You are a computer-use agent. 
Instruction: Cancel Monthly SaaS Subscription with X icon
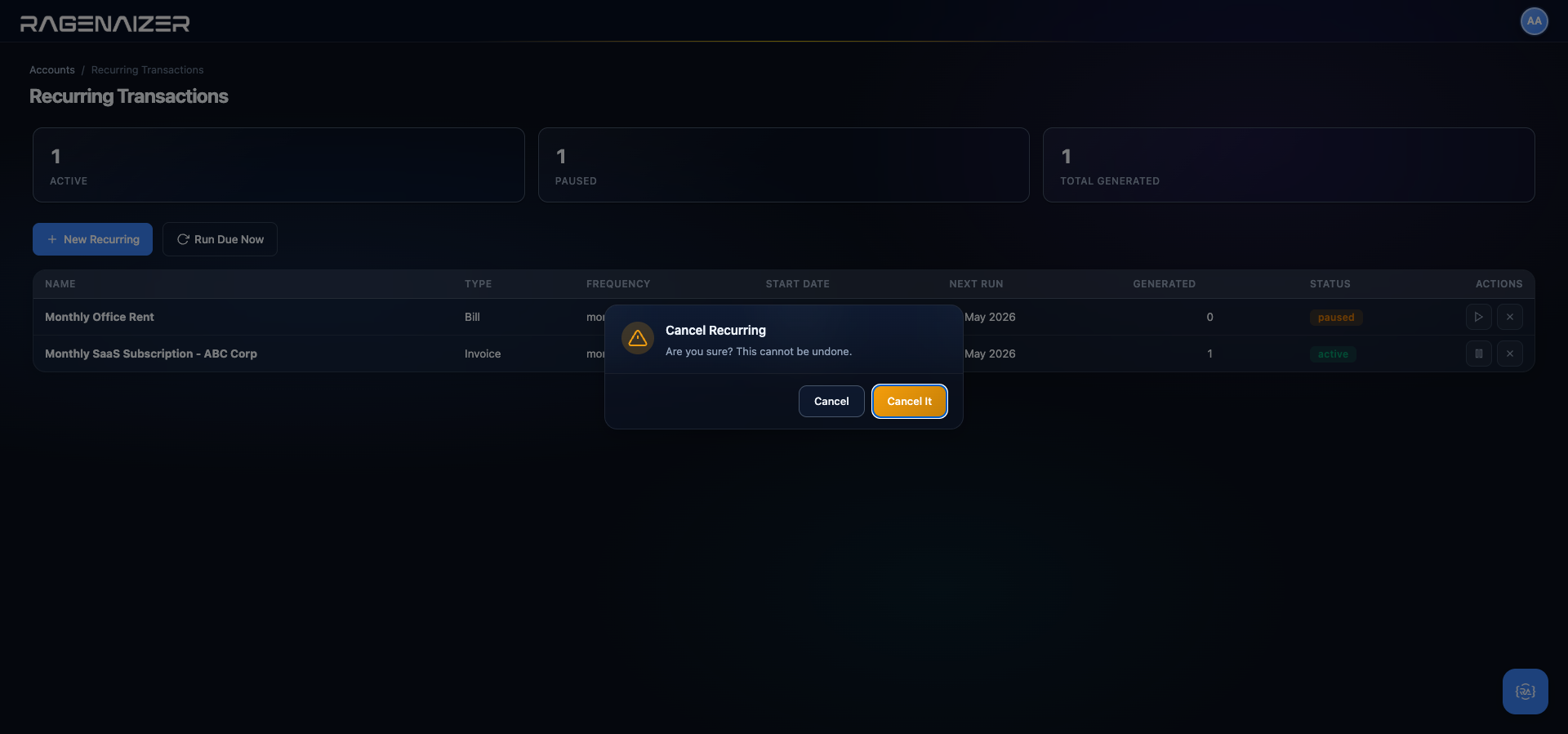[1509, 354]
